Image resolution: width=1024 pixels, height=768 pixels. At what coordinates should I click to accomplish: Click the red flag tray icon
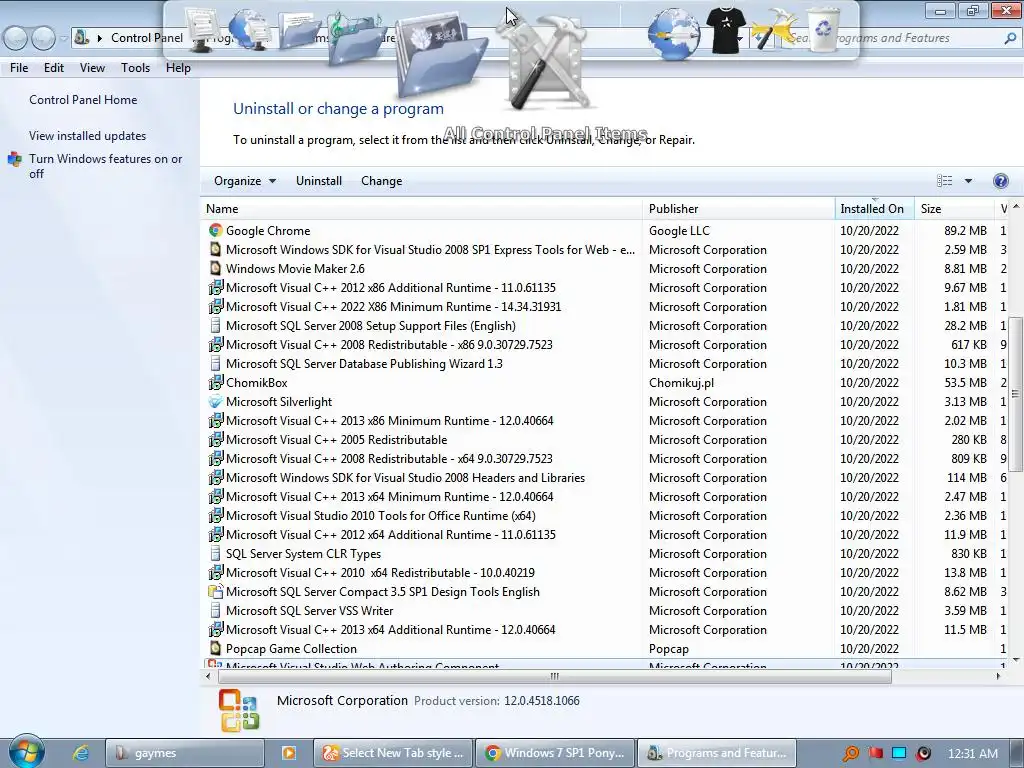point(875,753)
